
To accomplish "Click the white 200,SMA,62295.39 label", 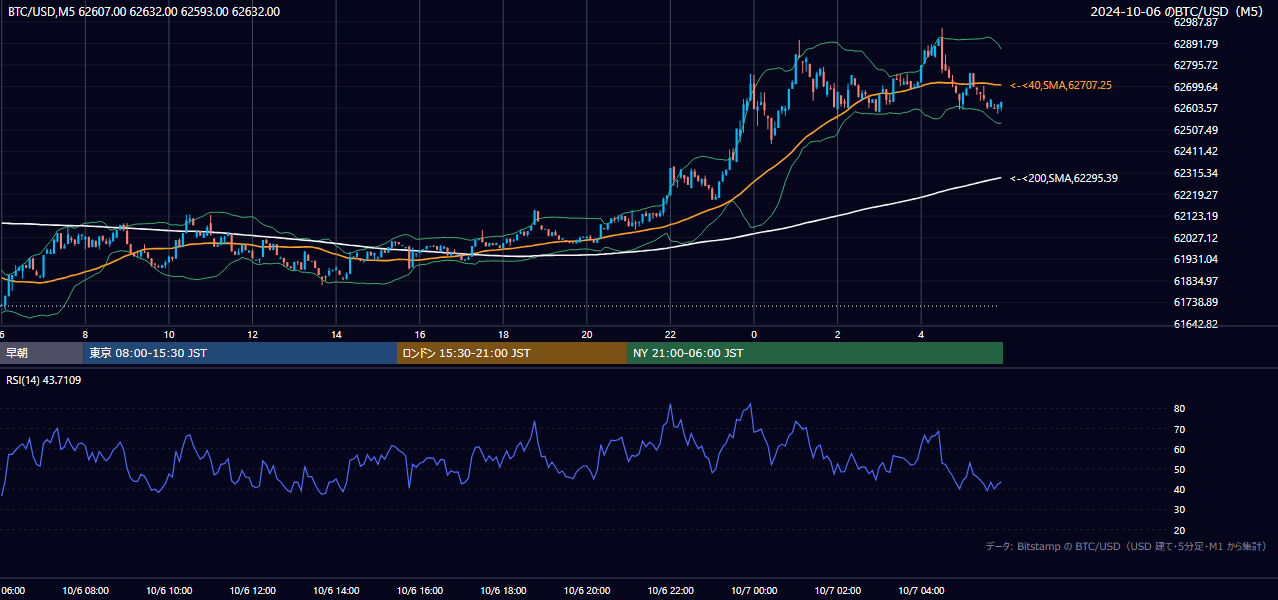I will point(1064,179).
